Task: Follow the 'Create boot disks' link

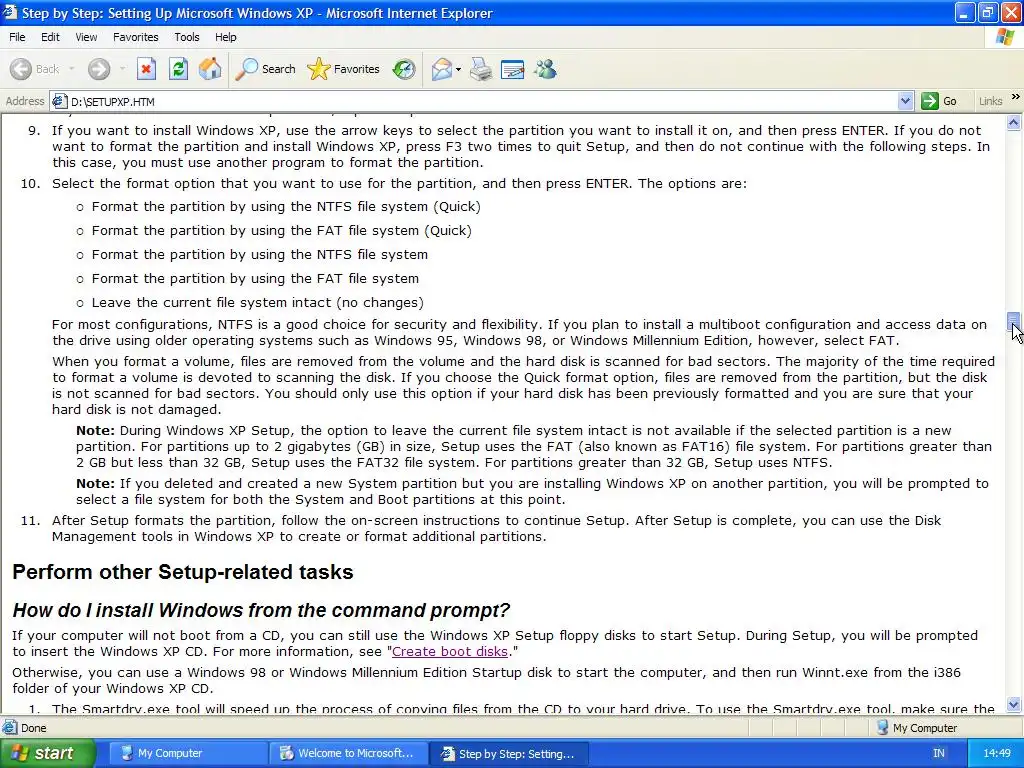Action: click(x=449, y=651)
